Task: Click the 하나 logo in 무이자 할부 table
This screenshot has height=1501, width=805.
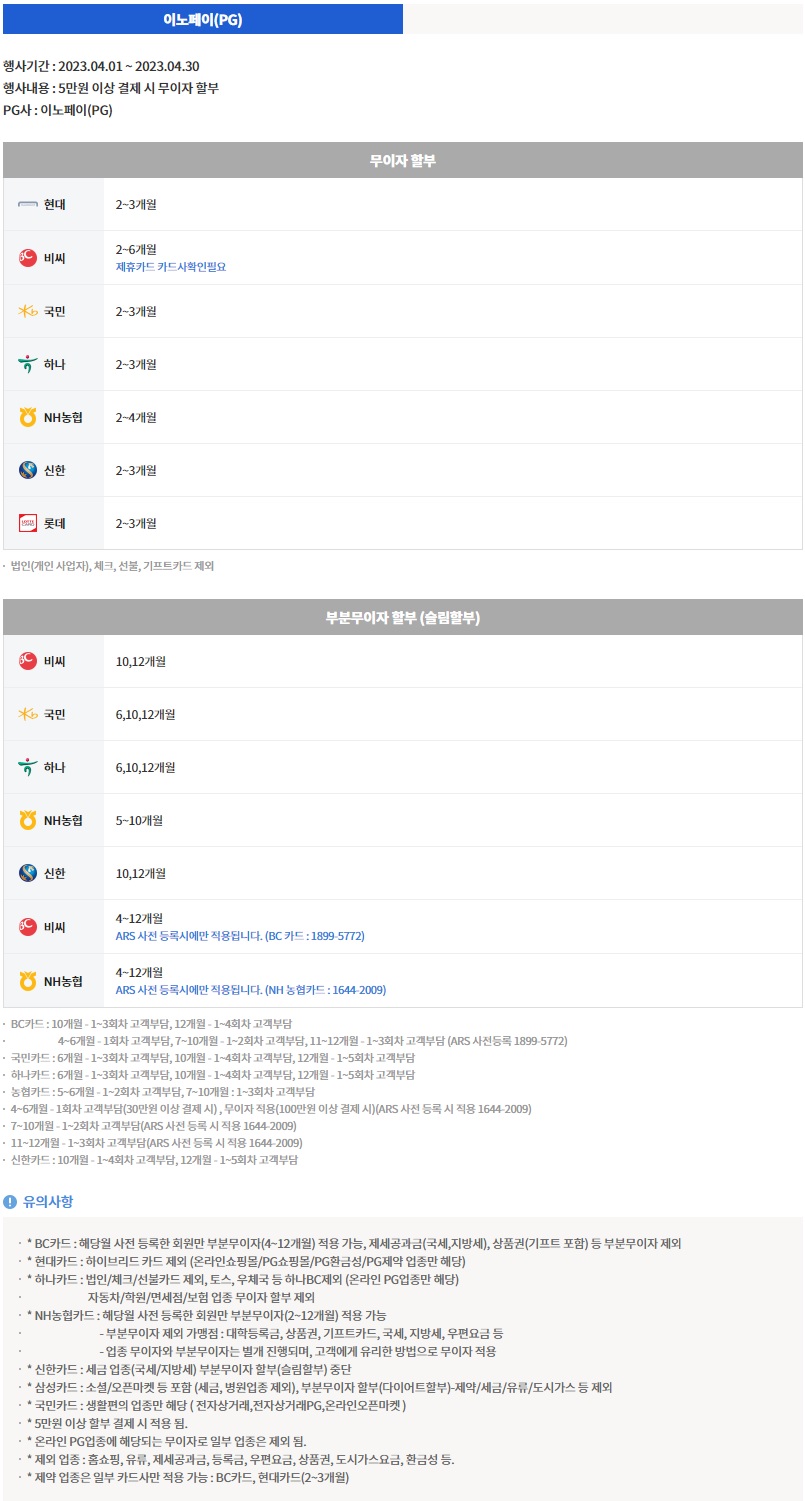Action: [28, 364]
